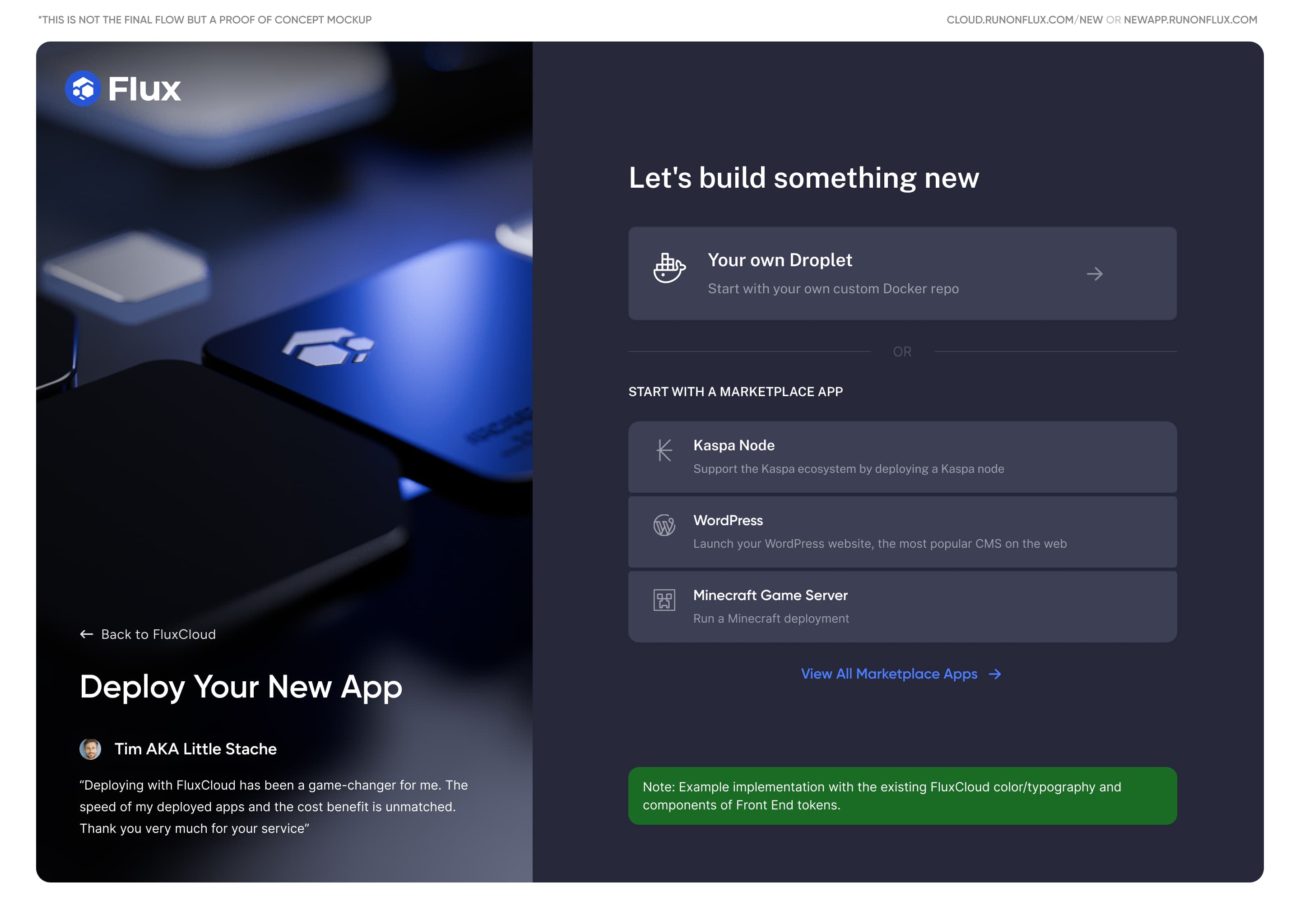Click the left arrow beside Back to FluxCloud
The image size is (1300, 924).
tap(87, 634)
